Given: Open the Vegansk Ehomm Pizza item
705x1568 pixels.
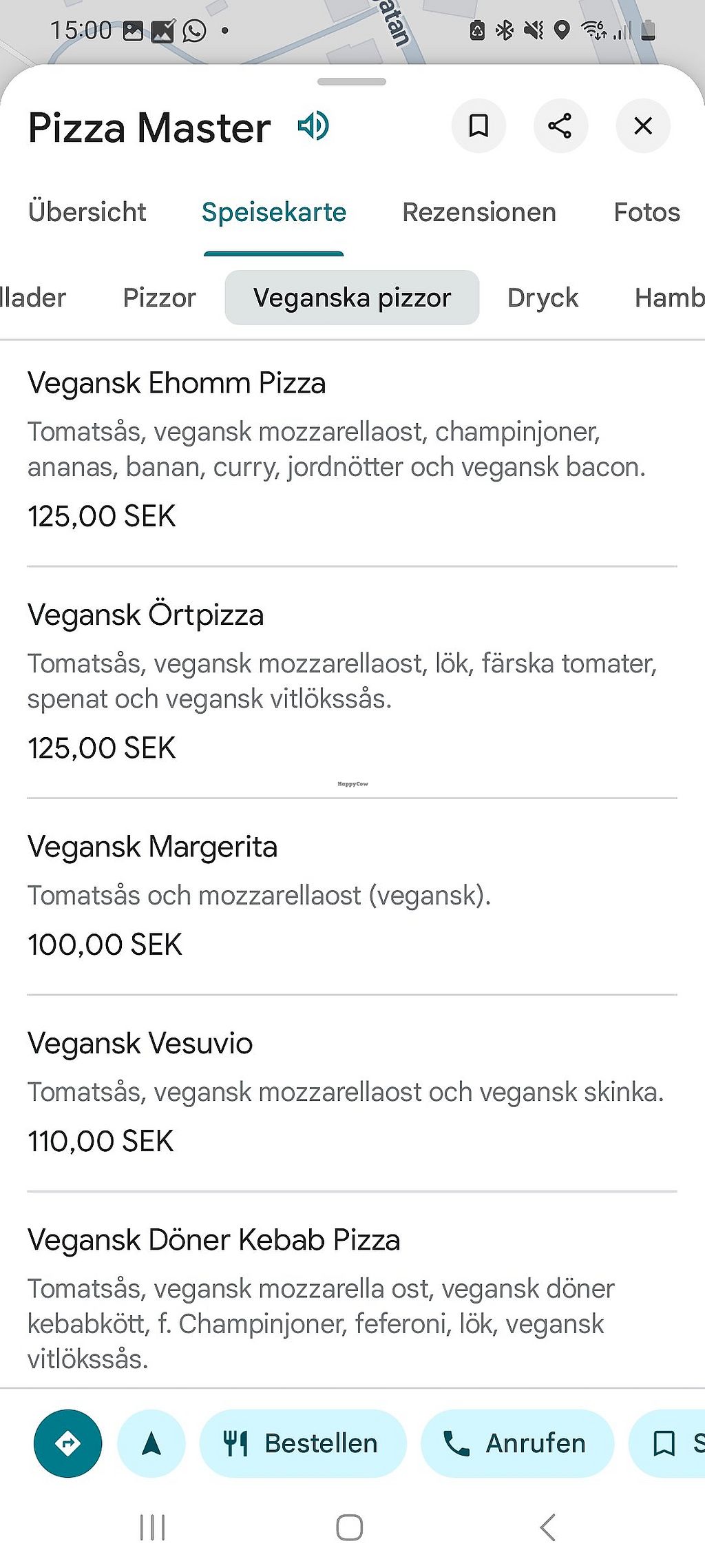Looking at the screenshot, I should (x=176, y=383).
